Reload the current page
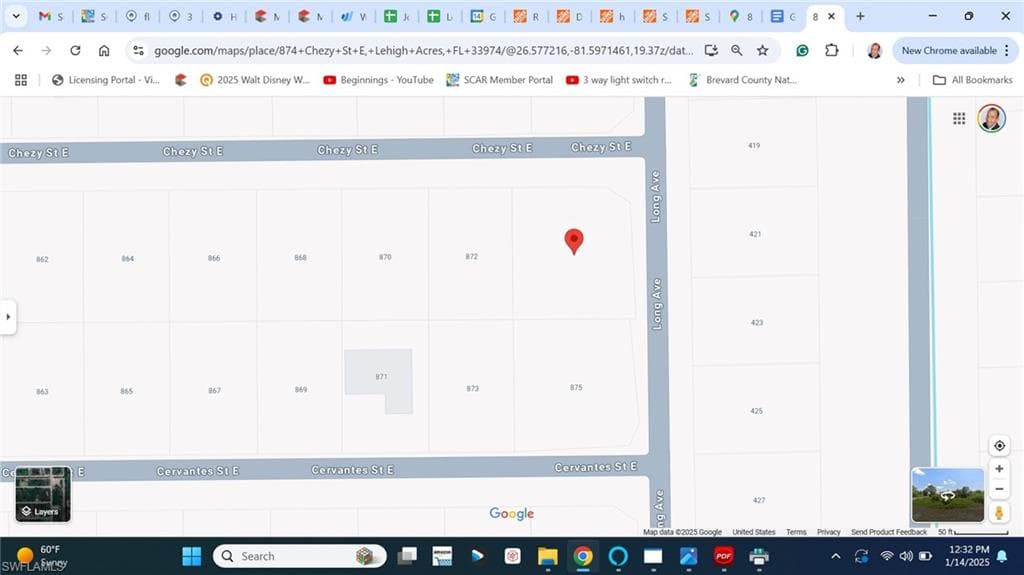The width and height of the screenshot is (1024, 575). [x=75, y=50]
